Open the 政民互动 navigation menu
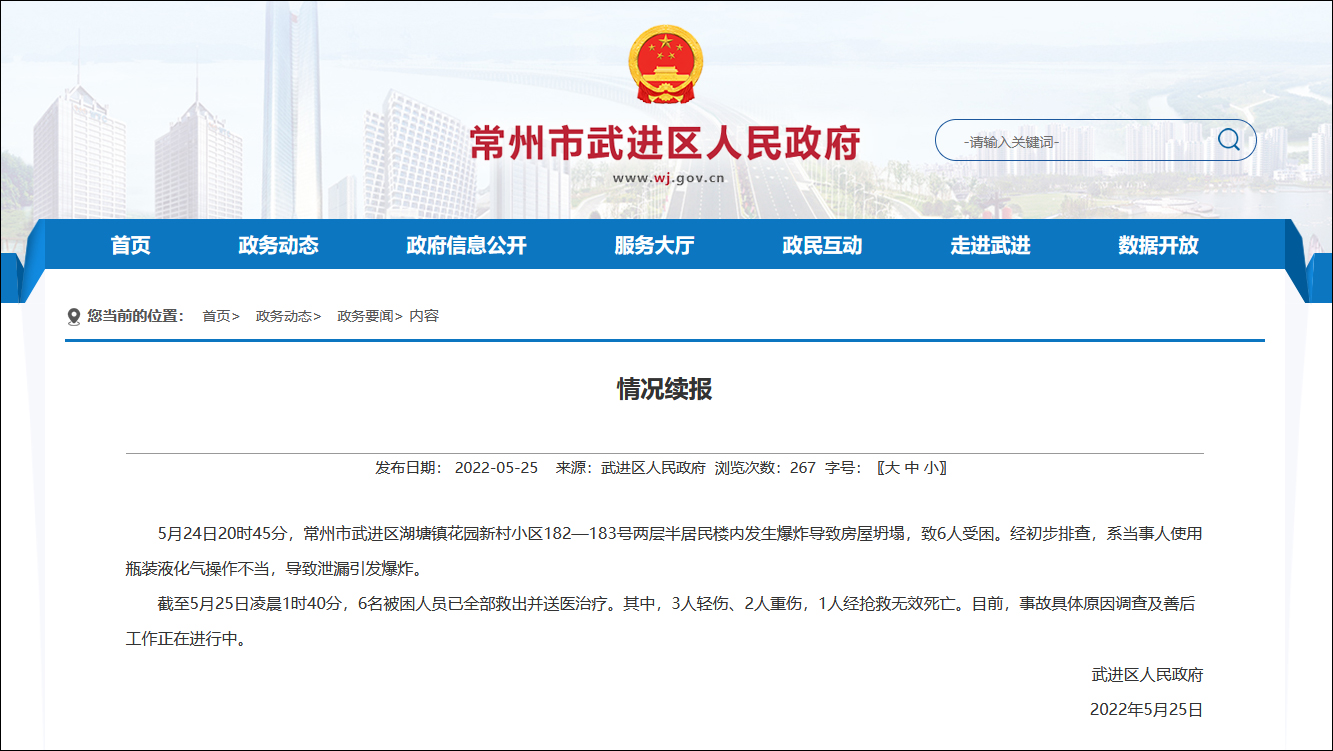This screenshot has width=1333, height=751. (822, 245)
